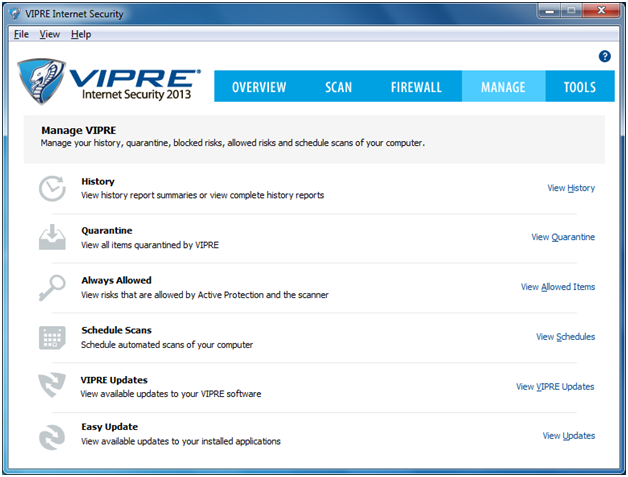Click 'View history report summaries' description text
Image resolution: width=628 pixels, height=477 pixels.
[x=202, y=195]
